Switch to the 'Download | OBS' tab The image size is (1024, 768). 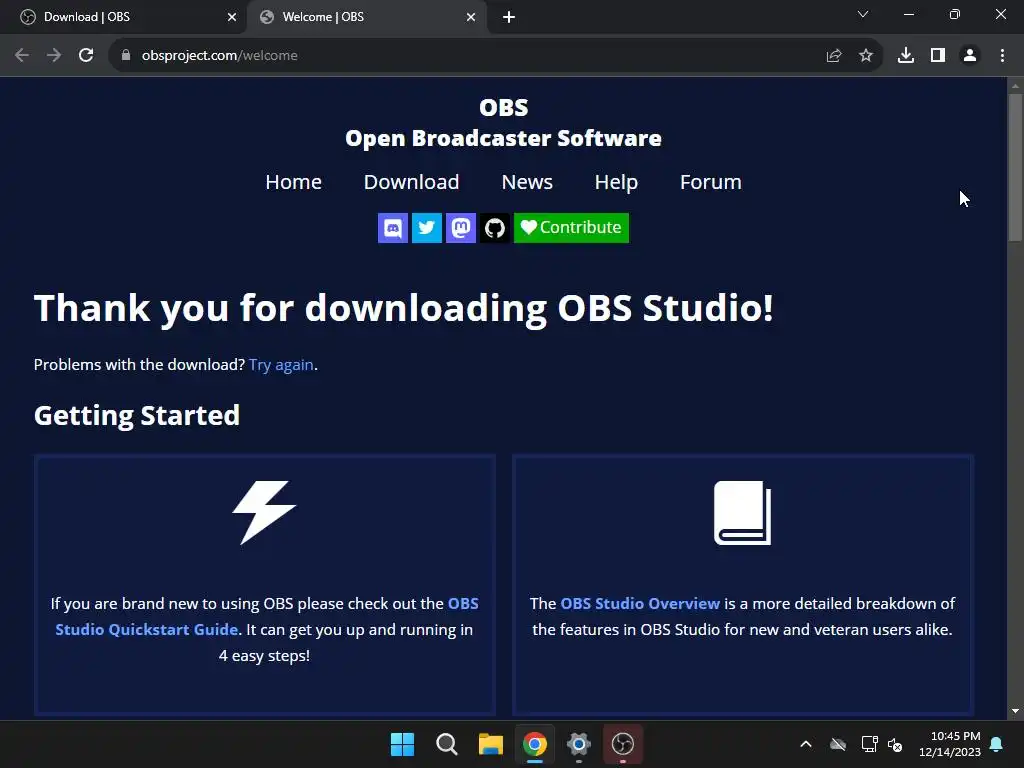coord(123,17)
